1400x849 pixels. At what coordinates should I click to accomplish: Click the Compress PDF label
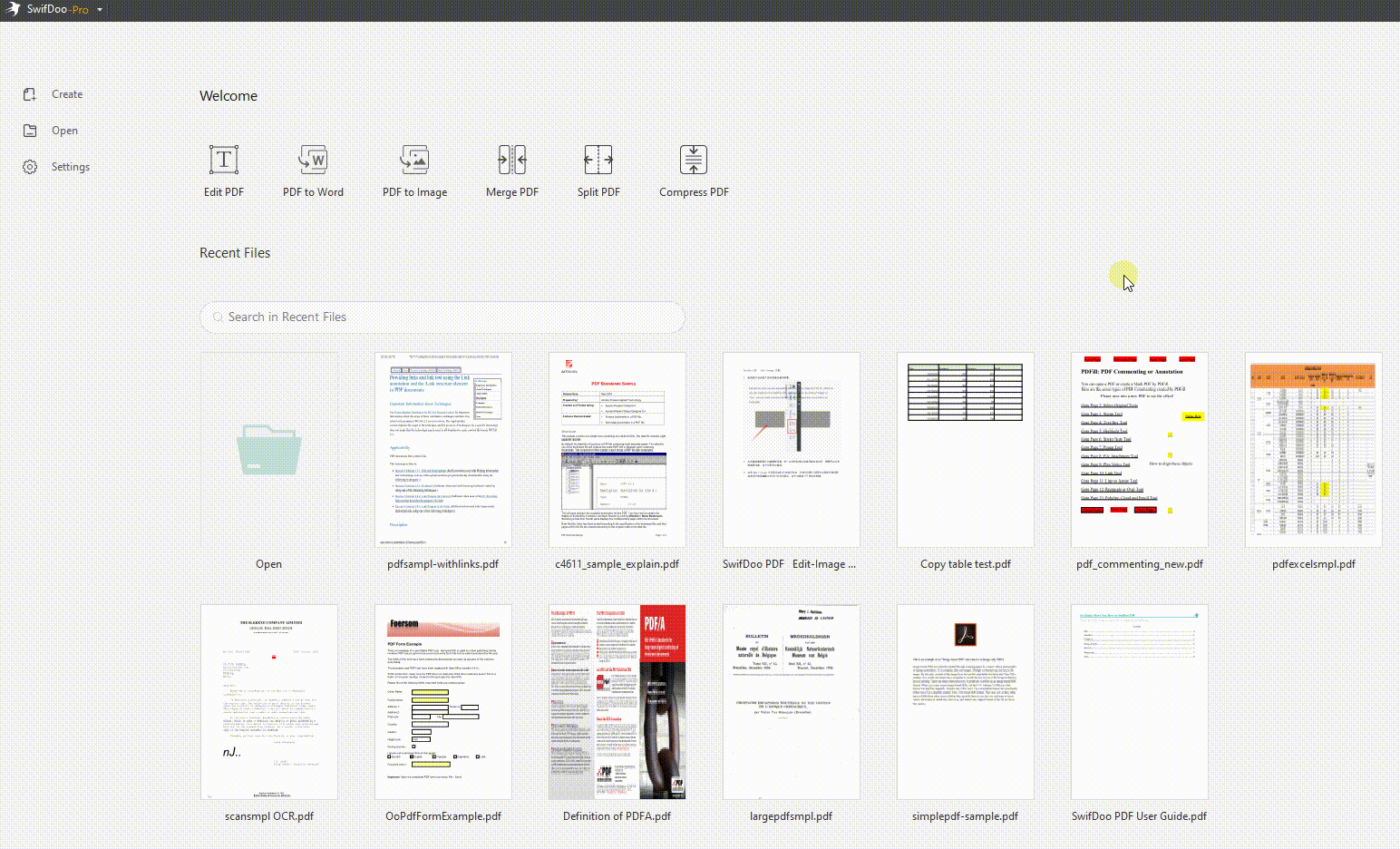click(694, 192)
